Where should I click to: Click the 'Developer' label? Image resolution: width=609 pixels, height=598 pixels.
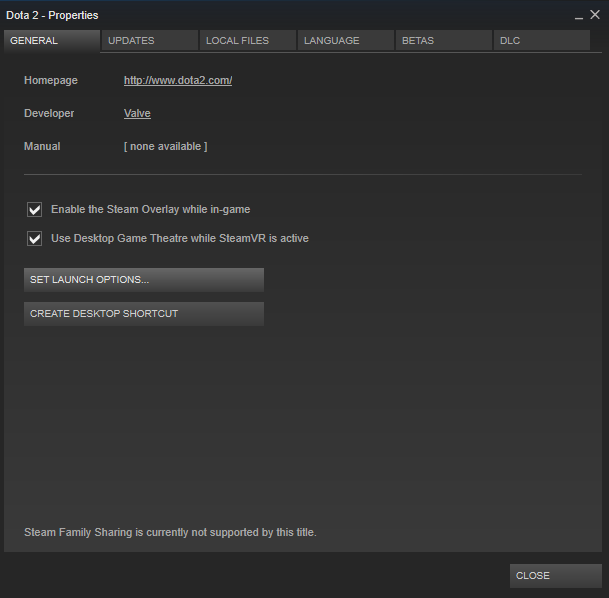[x=49, y=113]
